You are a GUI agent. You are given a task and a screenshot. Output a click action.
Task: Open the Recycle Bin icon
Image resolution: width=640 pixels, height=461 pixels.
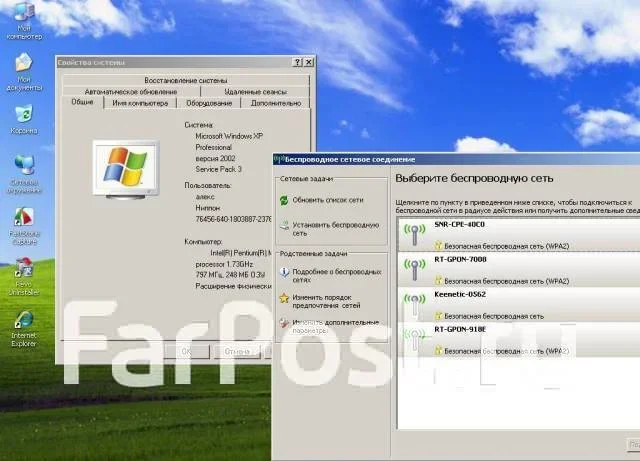(x=24, y=120)
